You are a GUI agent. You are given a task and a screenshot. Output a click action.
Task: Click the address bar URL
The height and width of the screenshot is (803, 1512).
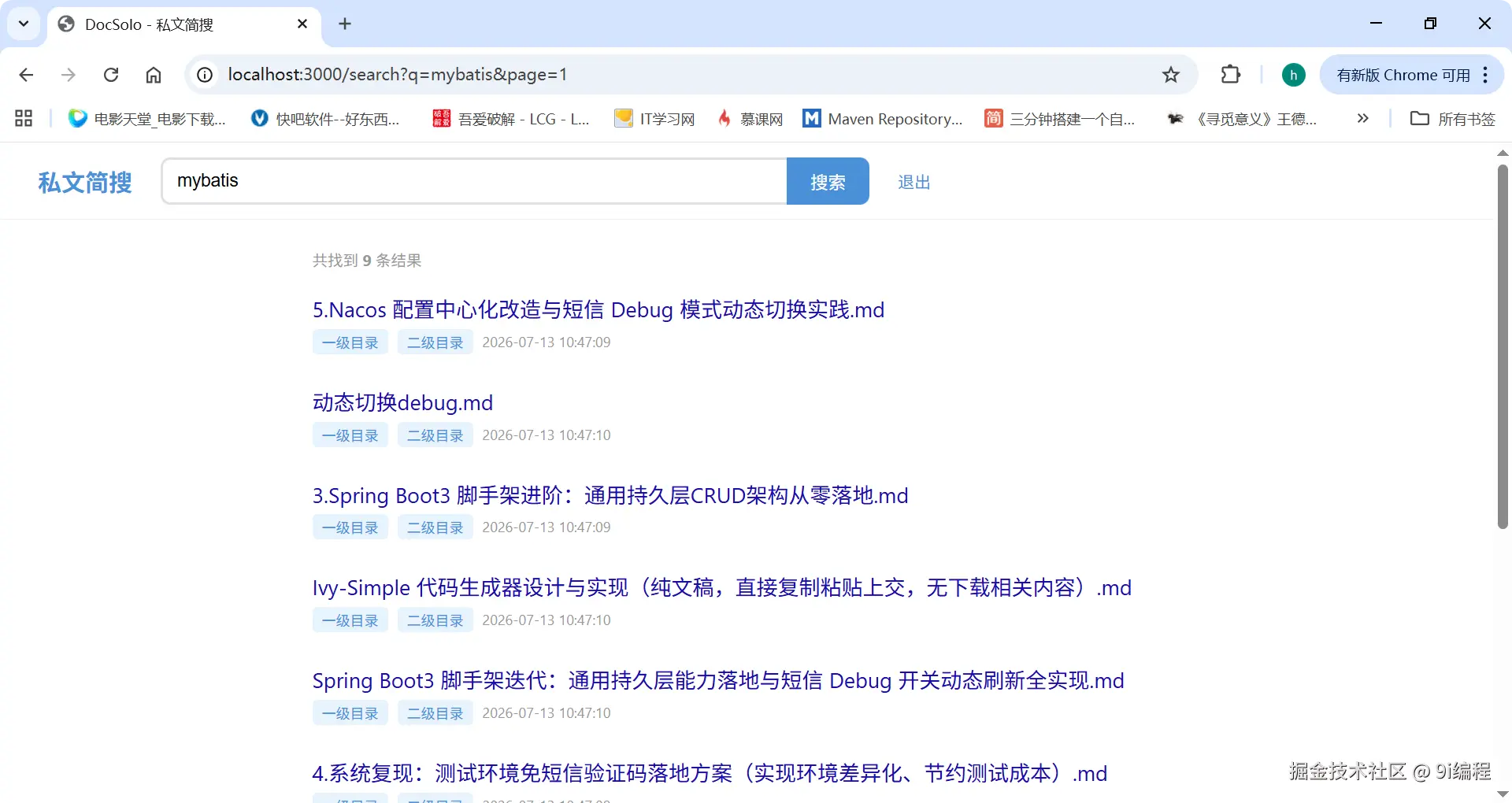click(x=397, y=75)
